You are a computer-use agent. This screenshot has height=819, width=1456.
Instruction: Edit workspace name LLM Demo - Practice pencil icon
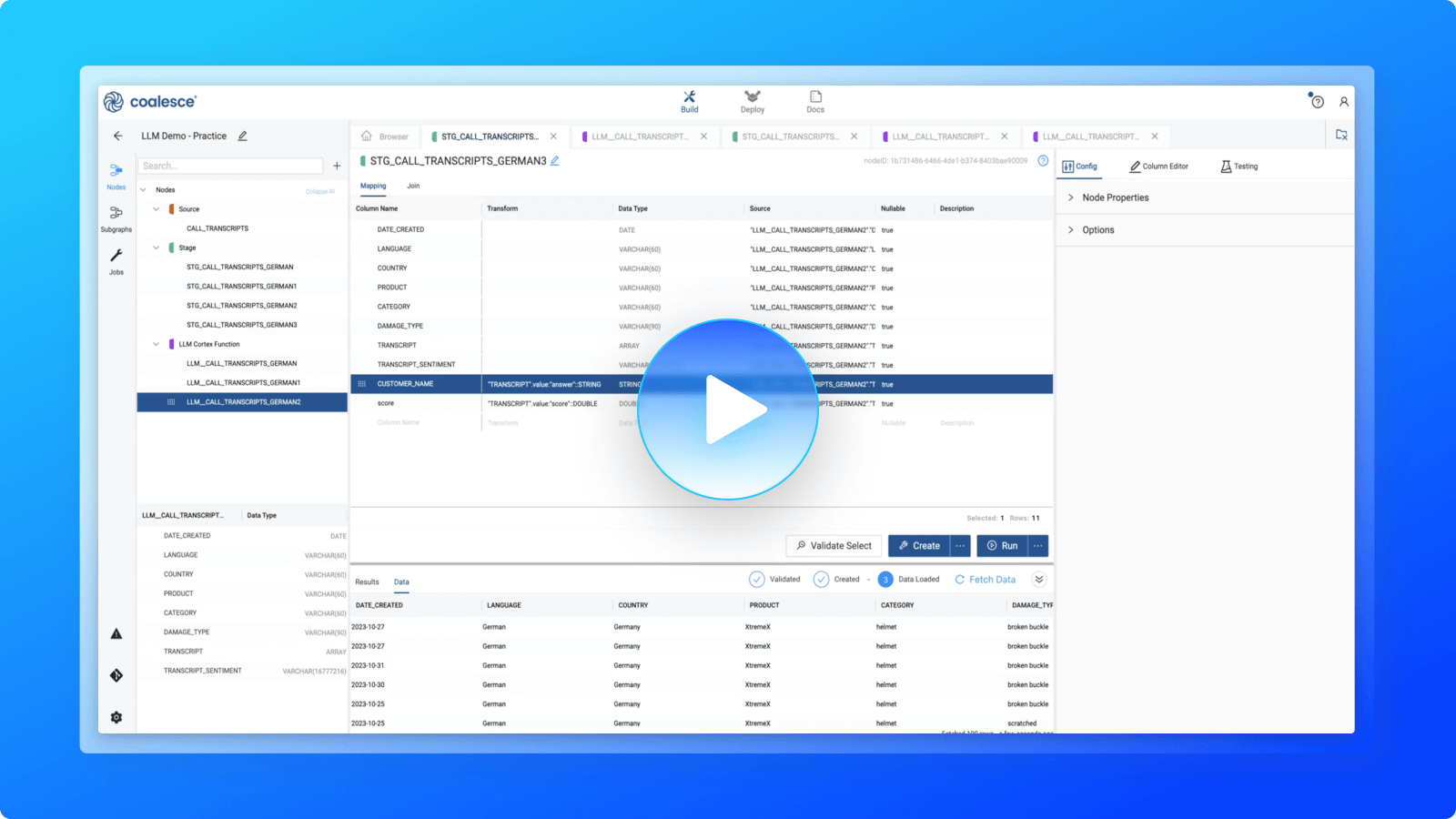242,136
